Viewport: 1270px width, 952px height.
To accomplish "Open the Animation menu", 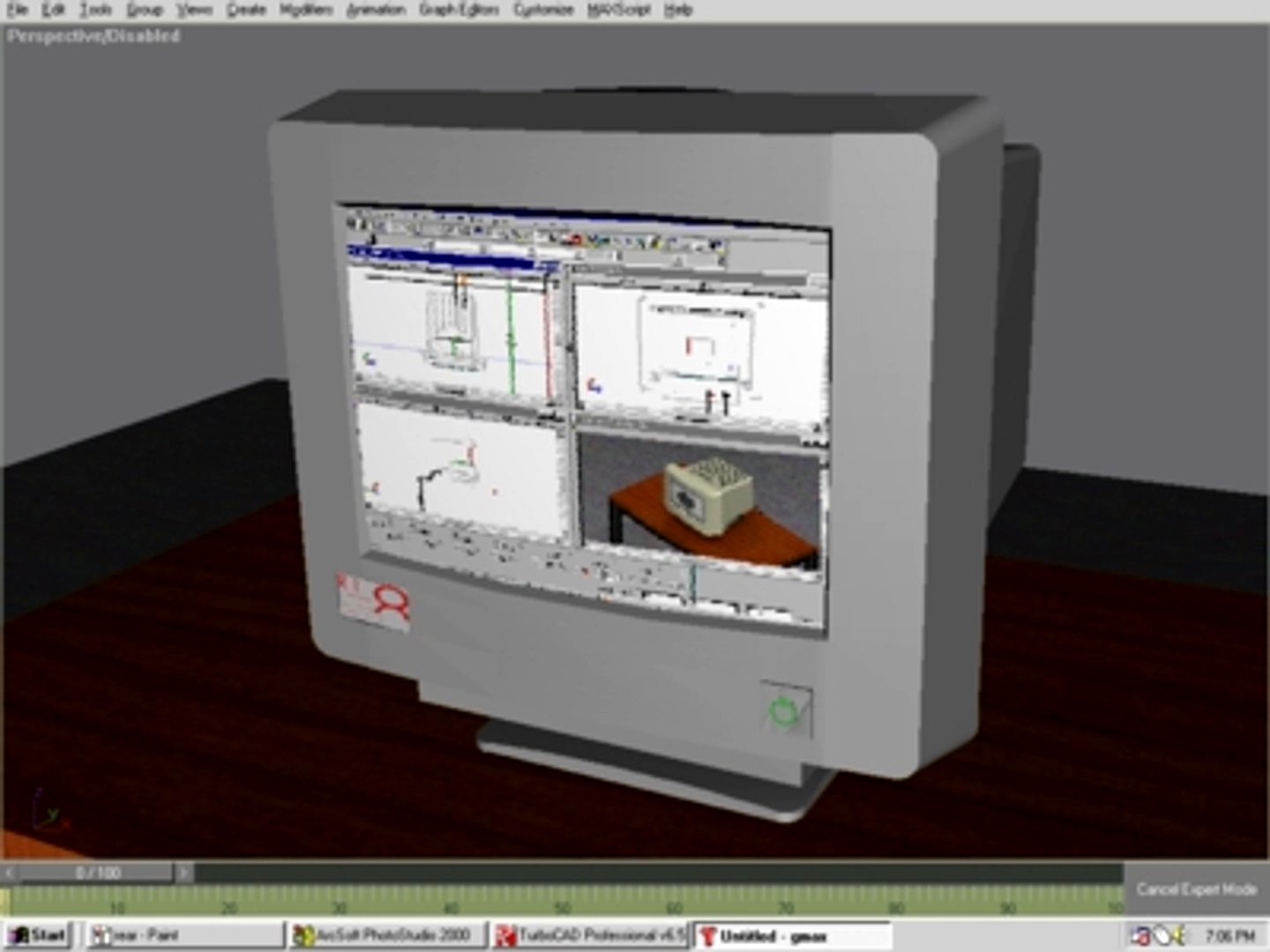I will [376, 10].
